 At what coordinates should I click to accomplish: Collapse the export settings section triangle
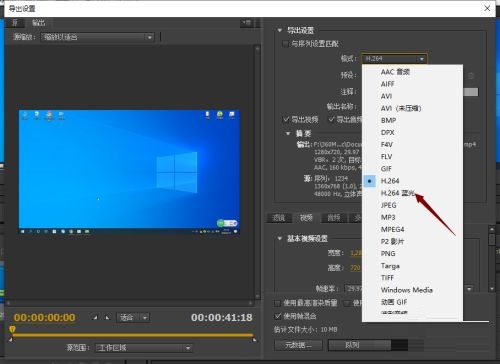[x=280, y=30]
